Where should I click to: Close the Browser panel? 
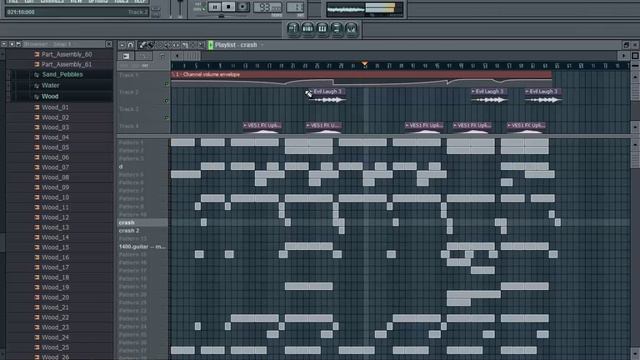109,44
